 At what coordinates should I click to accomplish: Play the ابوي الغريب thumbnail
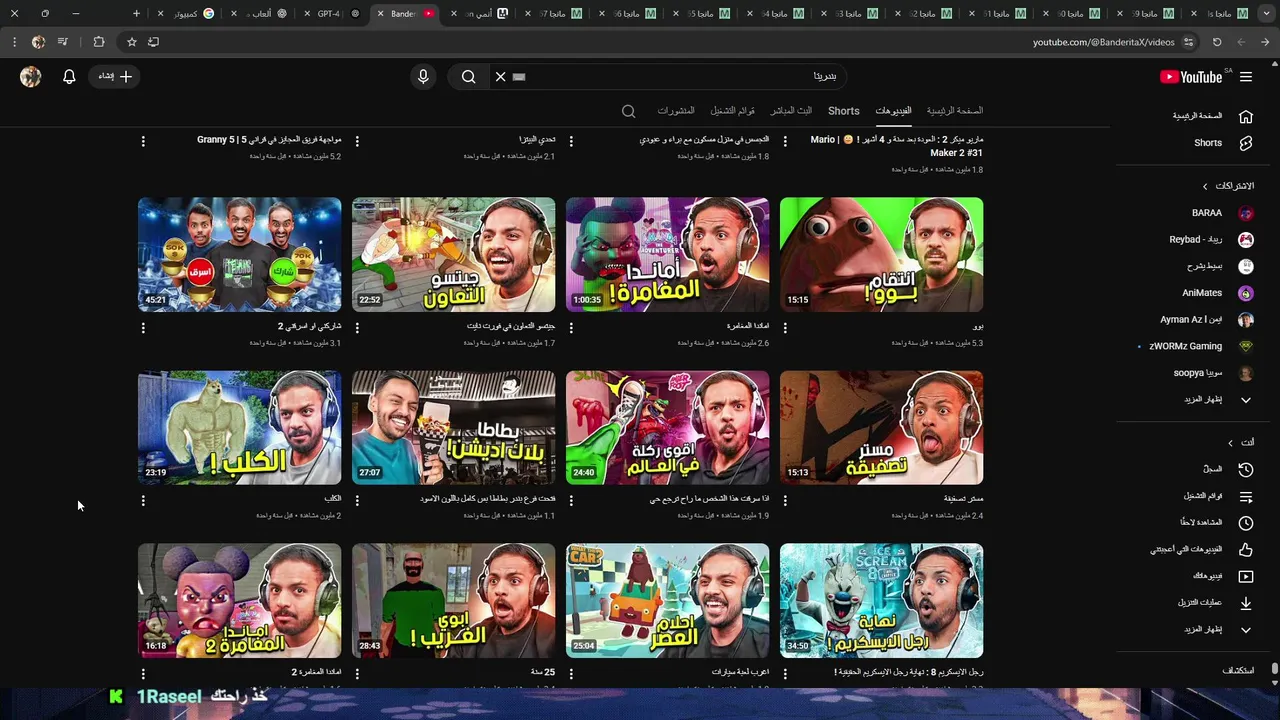pos(453,600)
